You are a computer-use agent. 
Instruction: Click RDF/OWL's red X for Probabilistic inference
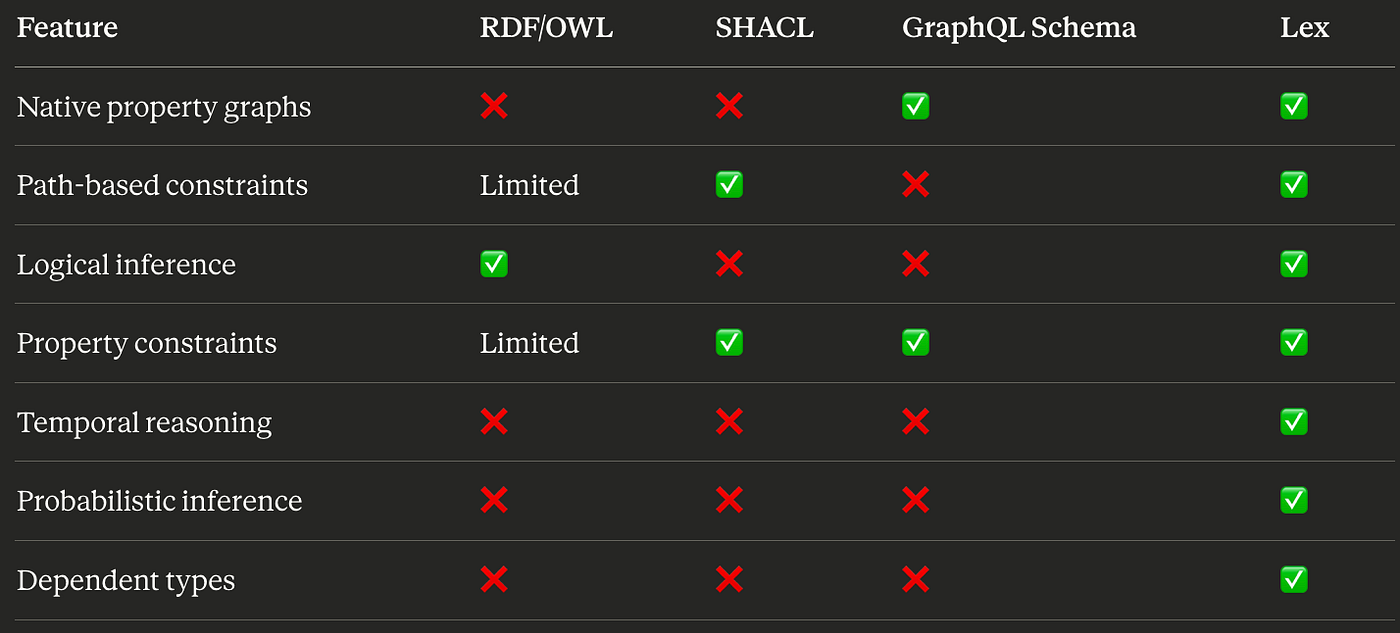(494, 501)
